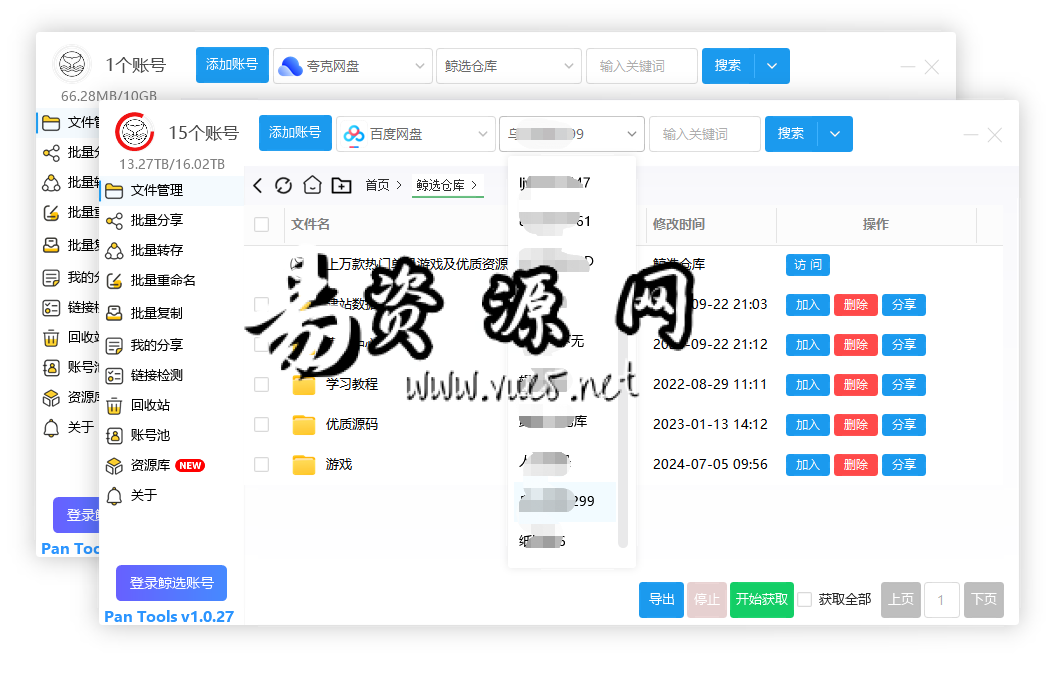
Task: Open the 百度网盘 drive type dropdown
Action: [416, 134]
